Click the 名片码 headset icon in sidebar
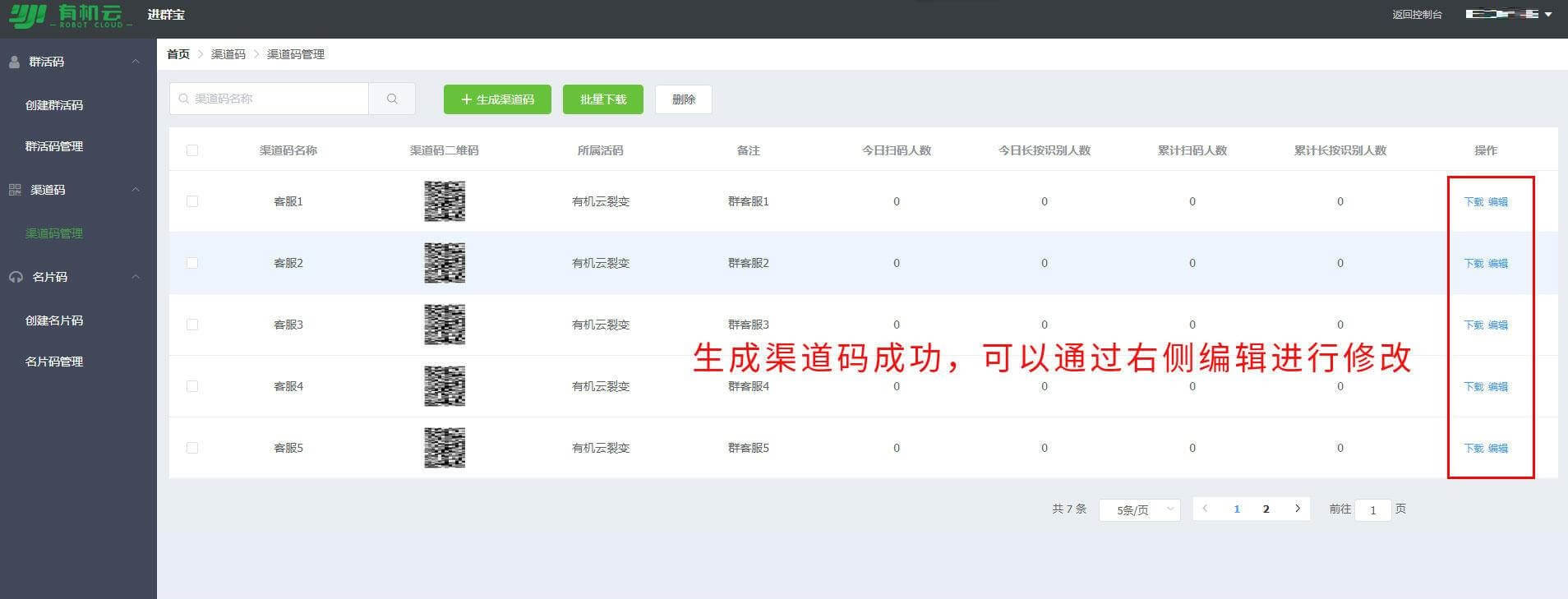 (x=16, y=277)
